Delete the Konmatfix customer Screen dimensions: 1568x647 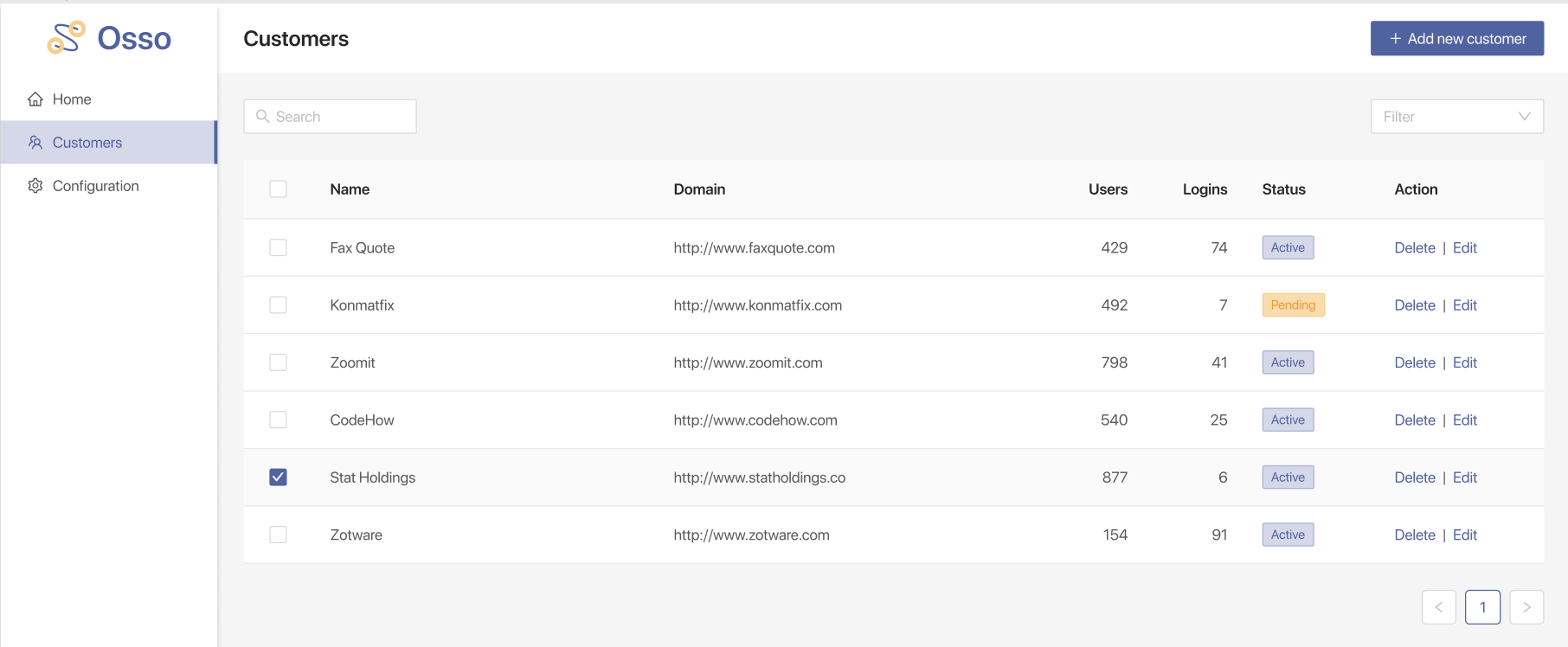(1414, 305)
